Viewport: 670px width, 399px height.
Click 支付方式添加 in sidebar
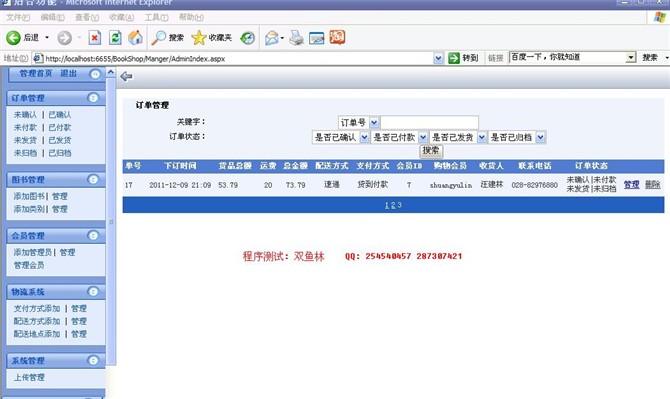click(x=37, y=308)
